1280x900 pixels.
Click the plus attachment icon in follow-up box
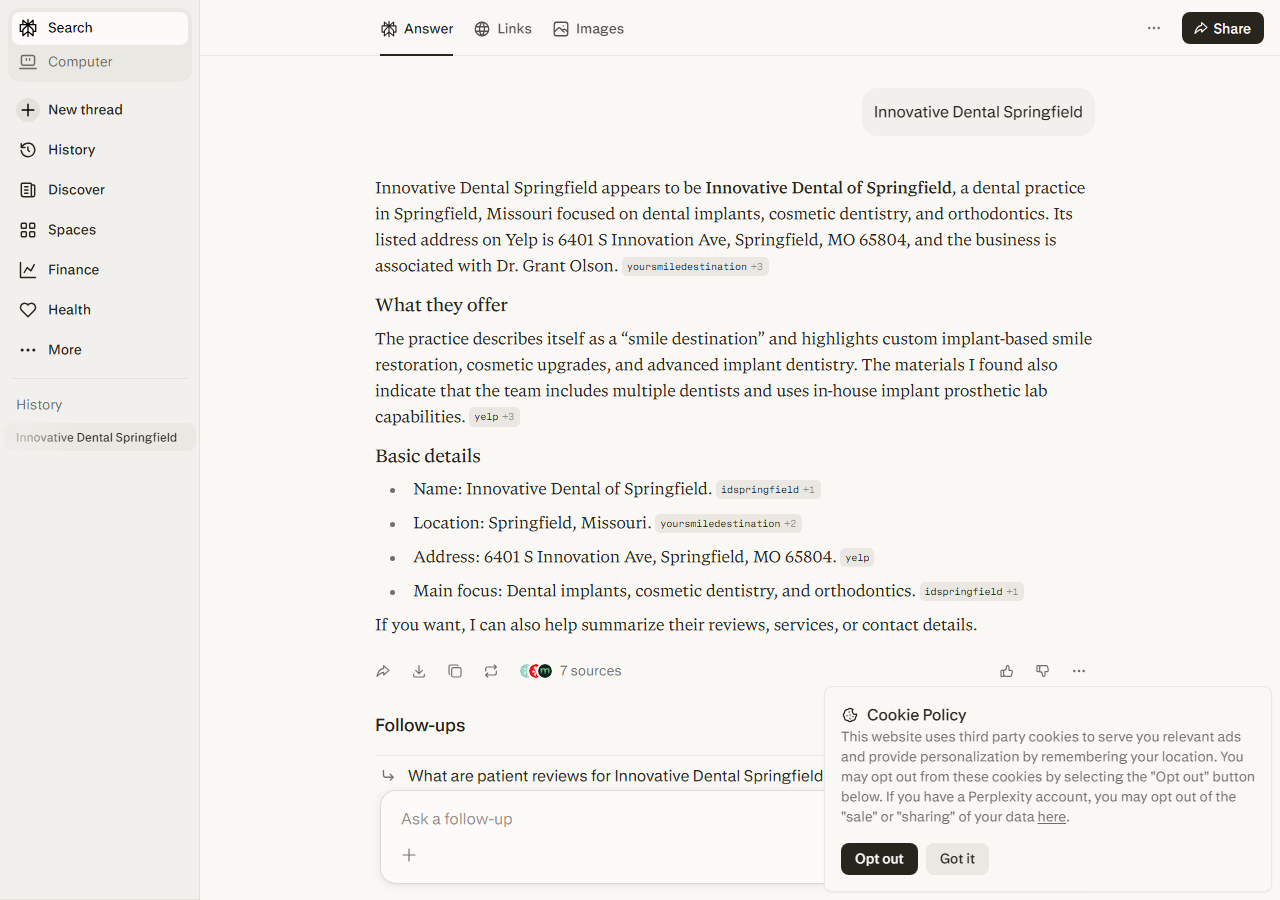pyautogui.click(x=409, y=855)
